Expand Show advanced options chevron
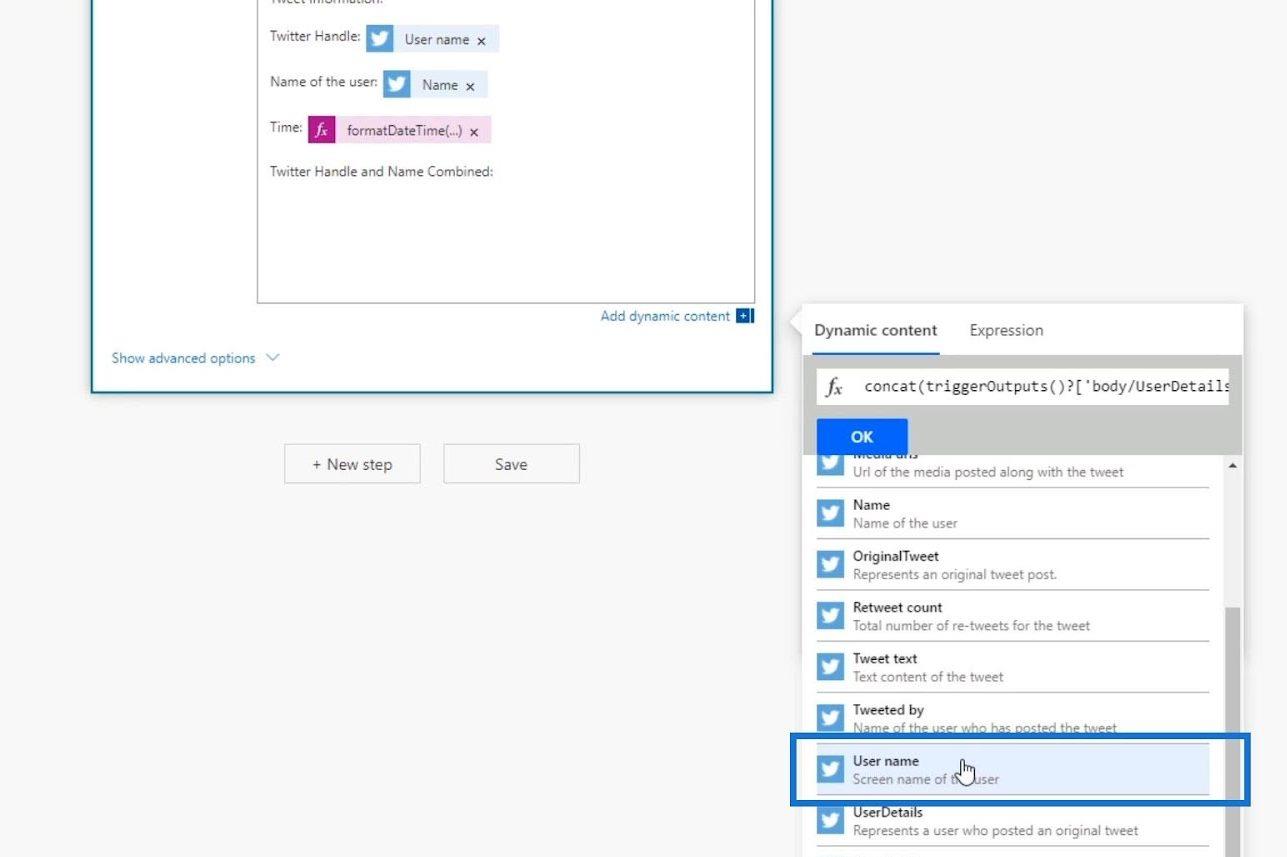 point(273,358)
